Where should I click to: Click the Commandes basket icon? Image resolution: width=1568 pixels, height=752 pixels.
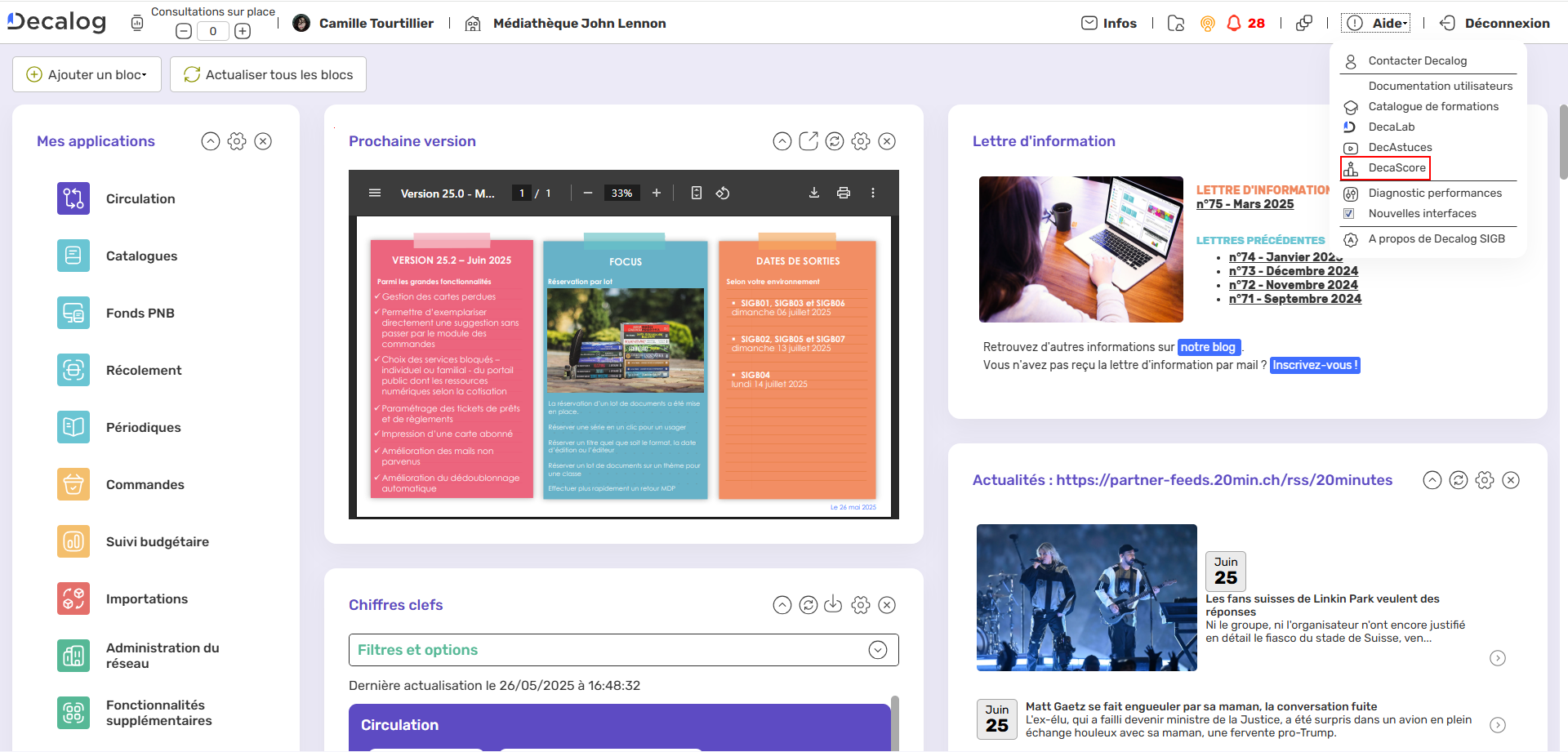click(73, 484)
